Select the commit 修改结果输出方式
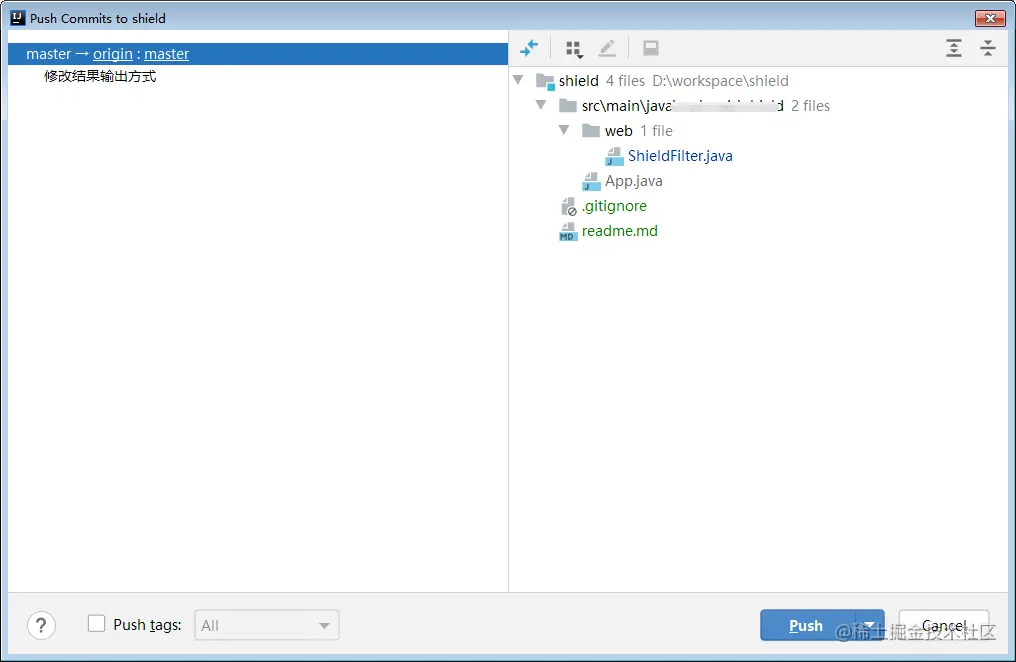Image resolution: width=1016 pixels, height=662 pixels. click(x=100, y=76)
